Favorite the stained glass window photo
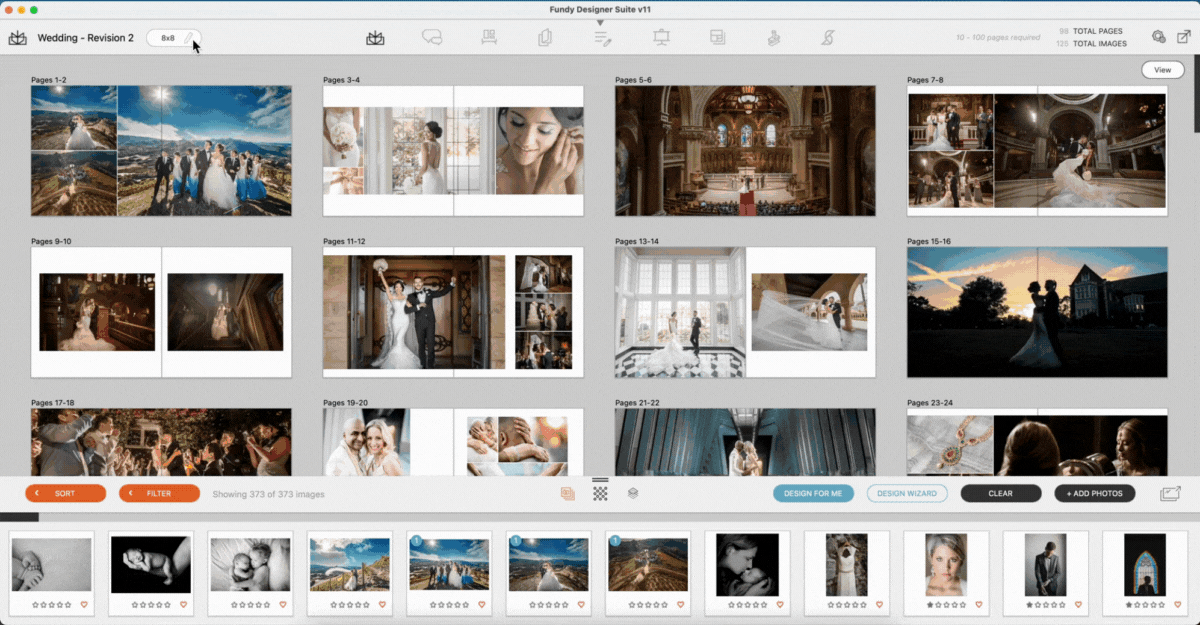 pyautogui.click(x=1177, y=604)
